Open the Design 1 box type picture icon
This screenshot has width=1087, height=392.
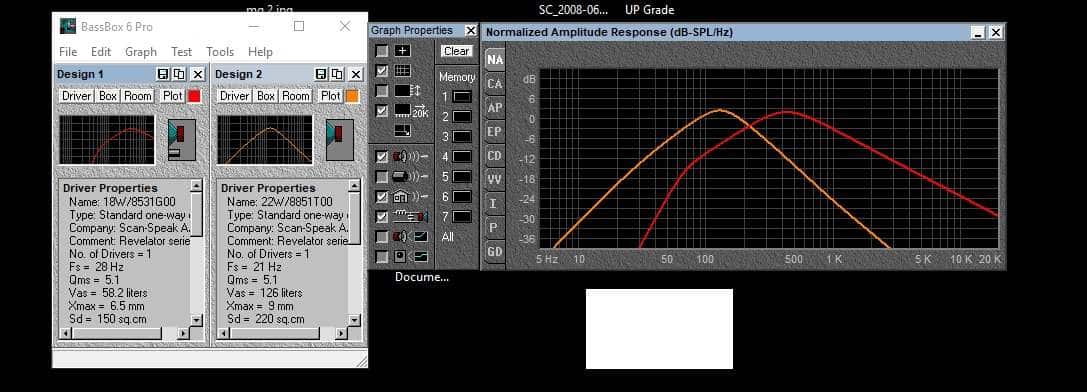(x=182, y=140)
